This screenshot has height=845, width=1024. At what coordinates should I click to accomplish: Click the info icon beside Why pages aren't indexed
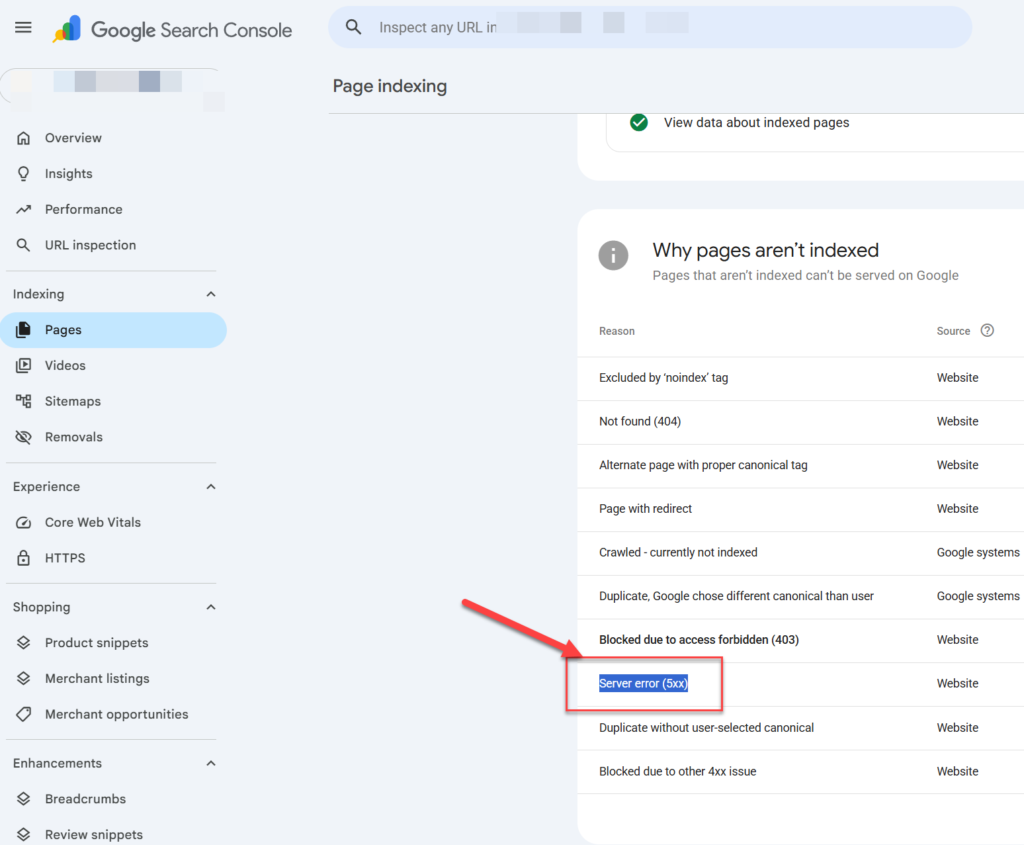pos(613,255)
